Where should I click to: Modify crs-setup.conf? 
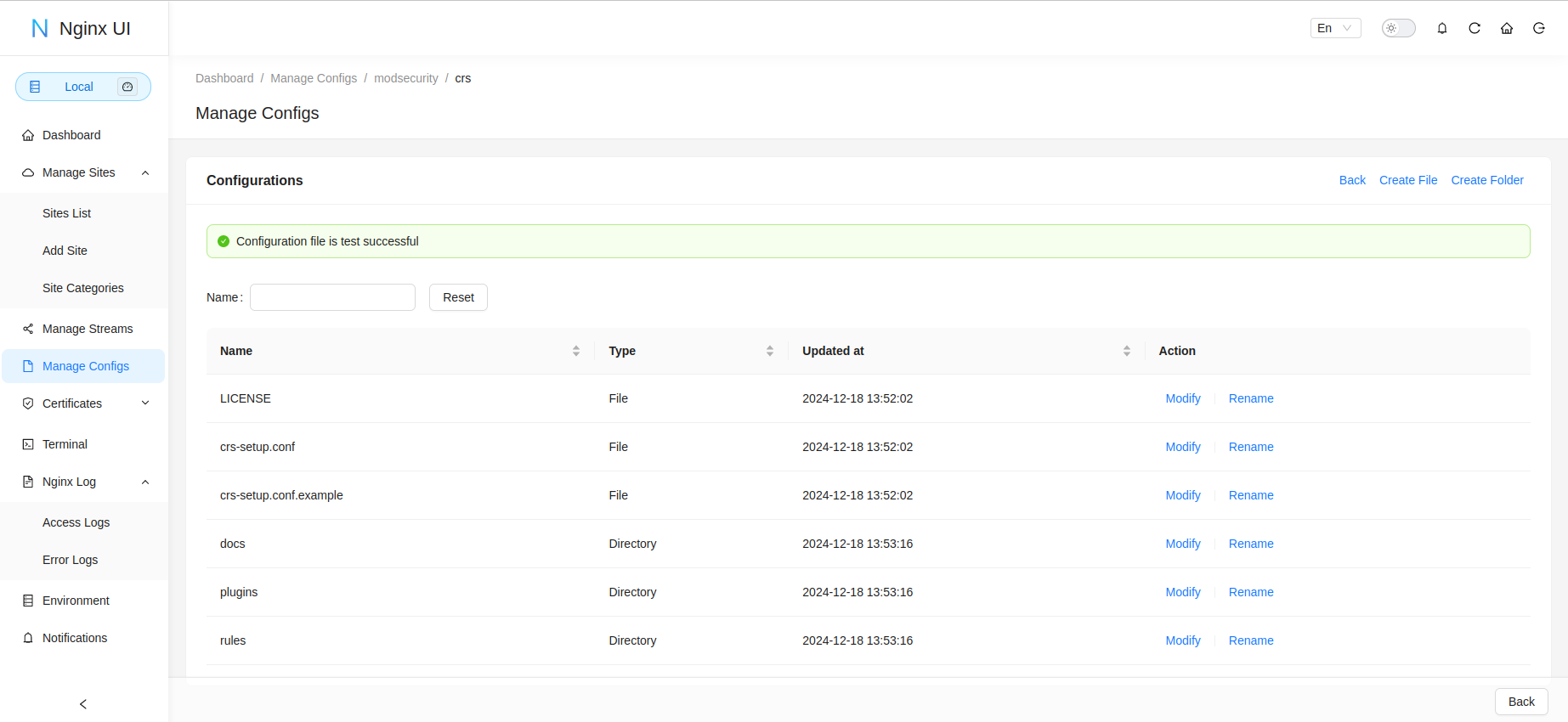click(x=1183, y=447)
